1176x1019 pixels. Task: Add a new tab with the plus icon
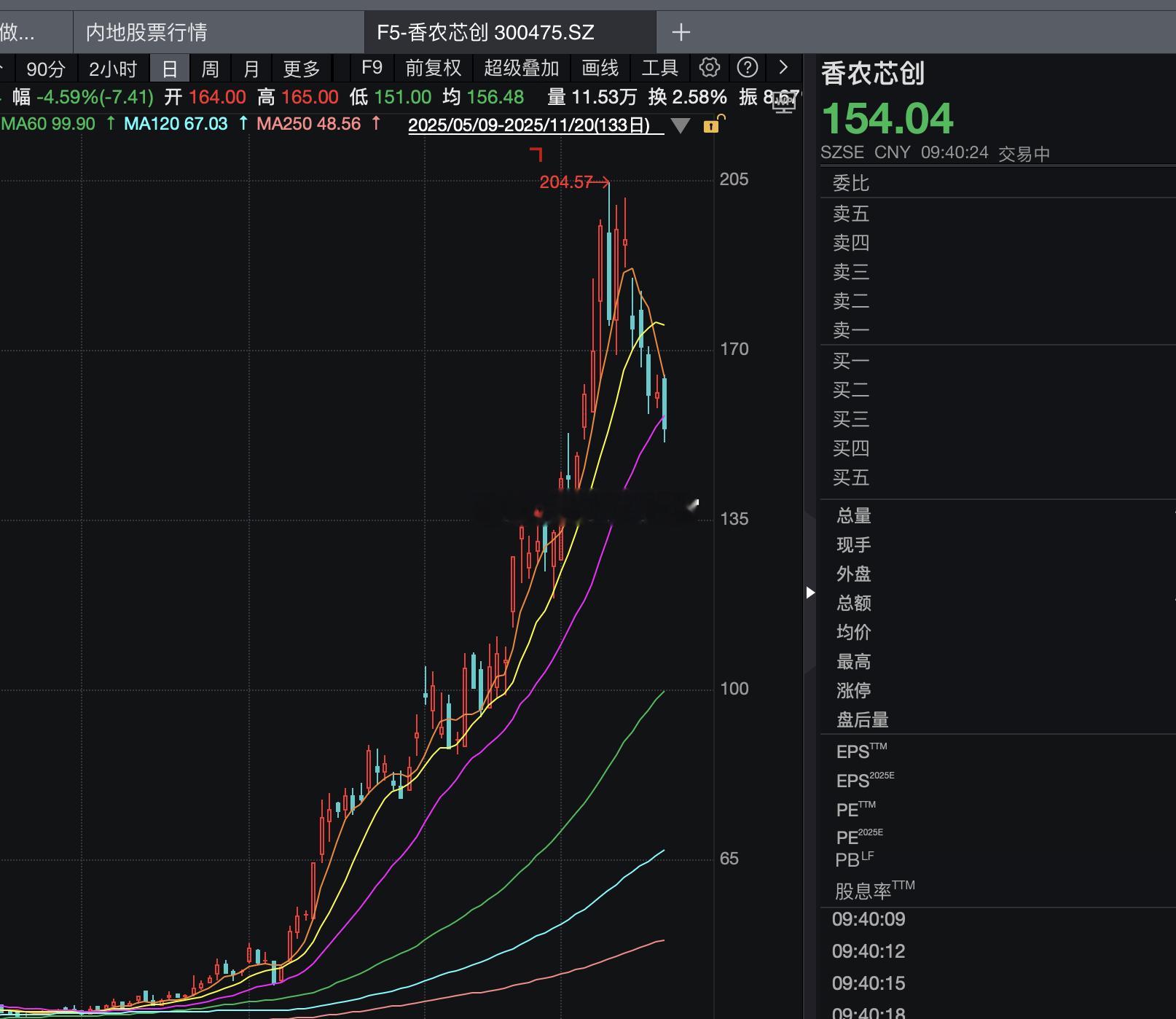pos(681,32)
